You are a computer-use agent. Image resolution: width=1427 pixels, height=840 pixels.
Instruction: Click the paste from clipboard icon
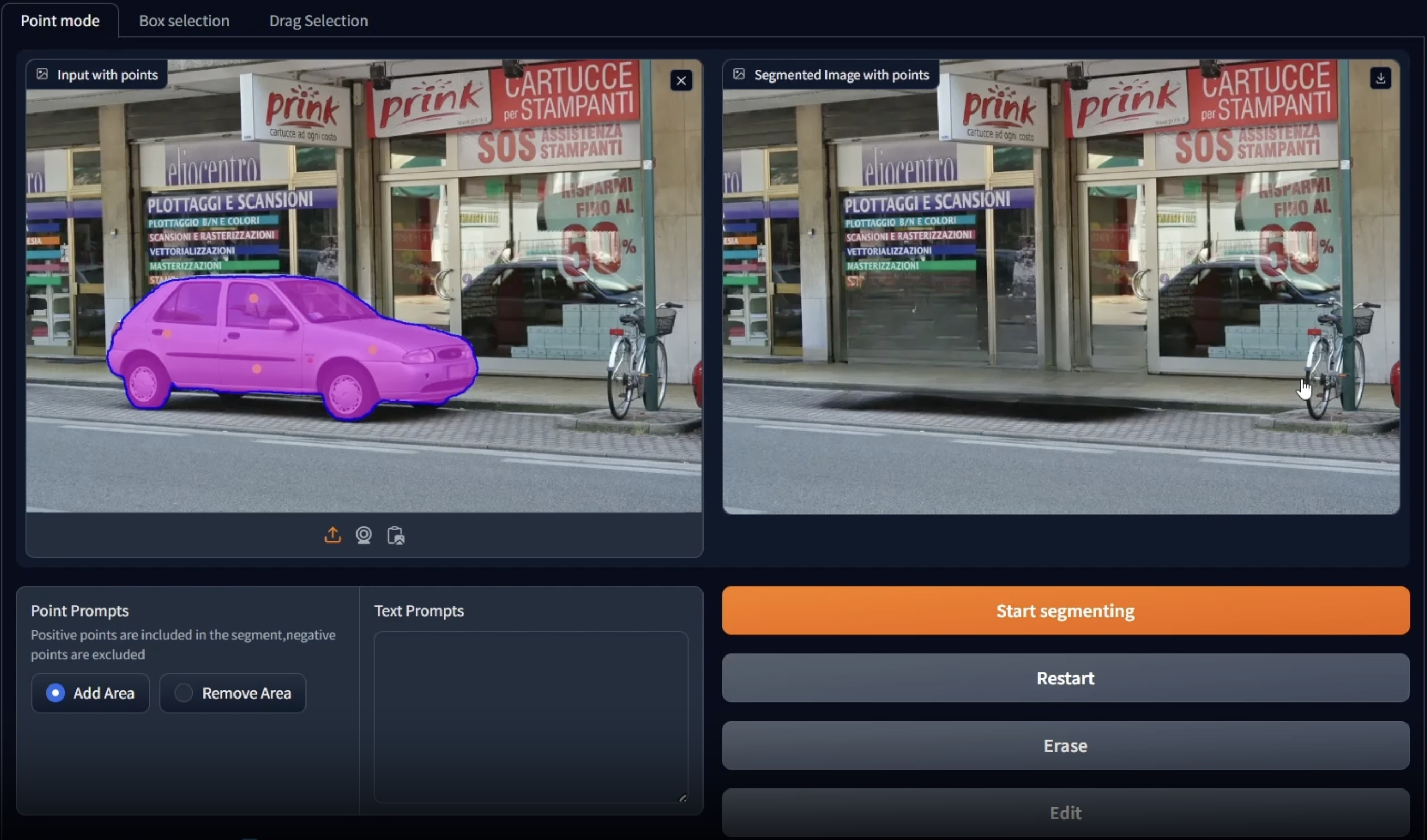coord(395,535)
